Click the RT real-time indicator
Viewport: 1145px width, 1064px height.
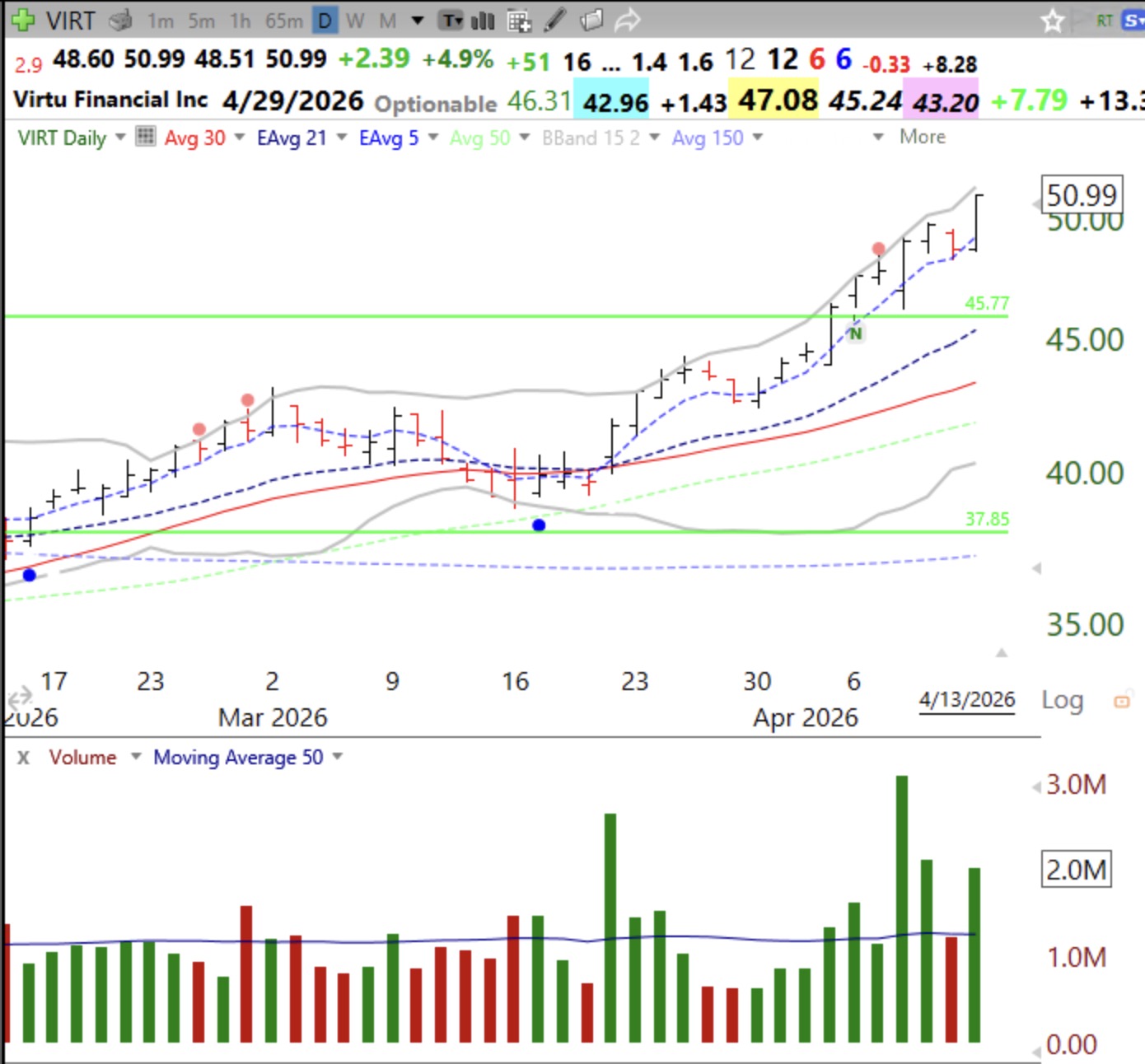point(1105,21)
